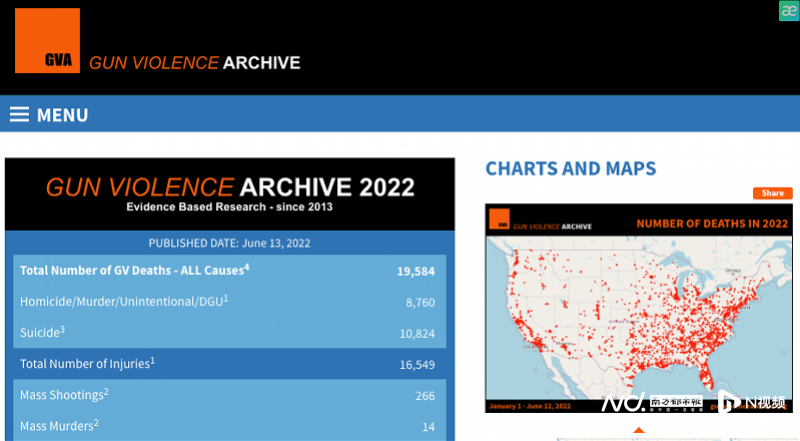The width and height of the screenshot is (800, 441).
Task: Click the Gun Violence Archive 2022 banner
Action: tap(230, 194)
